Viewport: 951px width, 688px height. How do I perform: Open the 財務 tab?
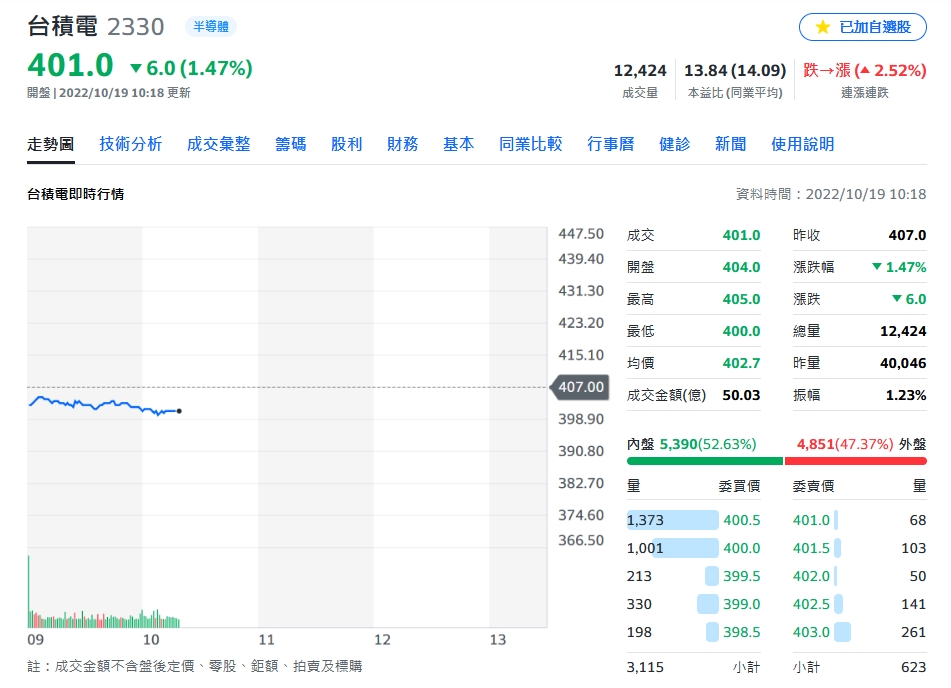(x=403, y=144)
